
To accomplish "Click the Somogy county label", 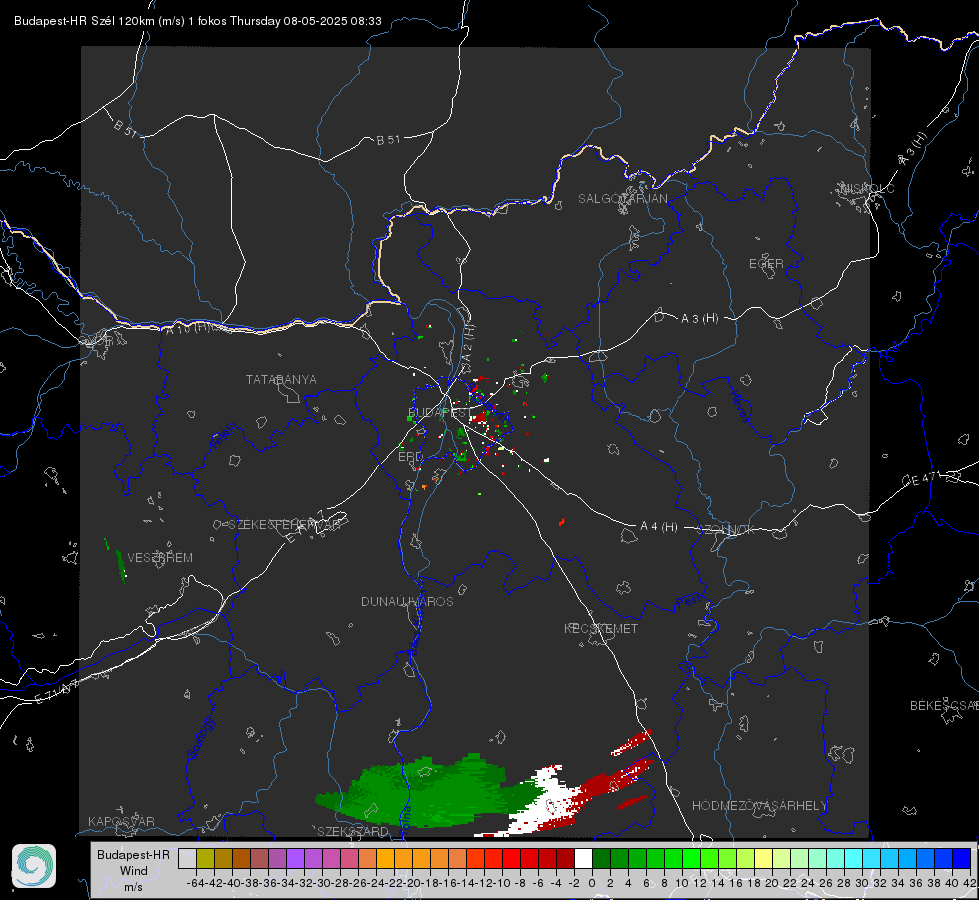I will coord(200,737).
